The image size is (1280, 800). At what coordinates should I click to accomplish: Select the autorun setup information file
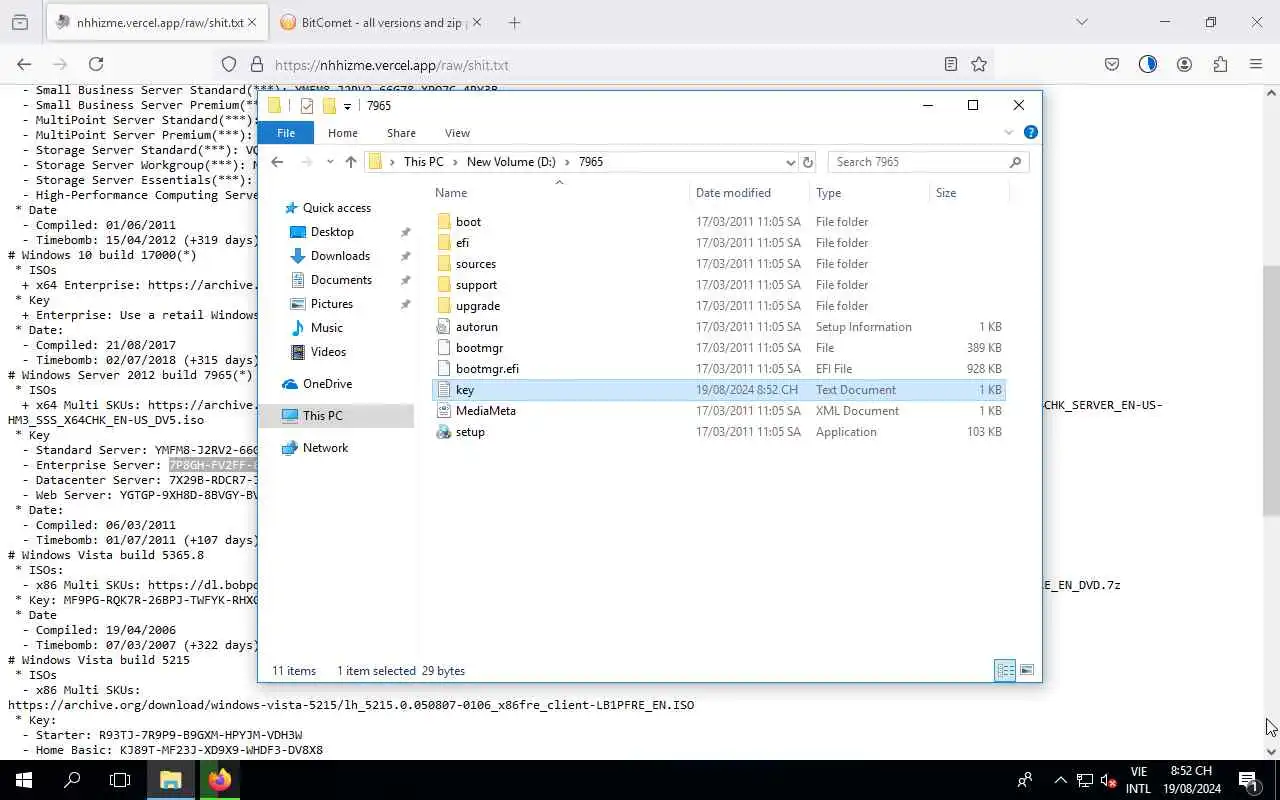click(718, 327)
